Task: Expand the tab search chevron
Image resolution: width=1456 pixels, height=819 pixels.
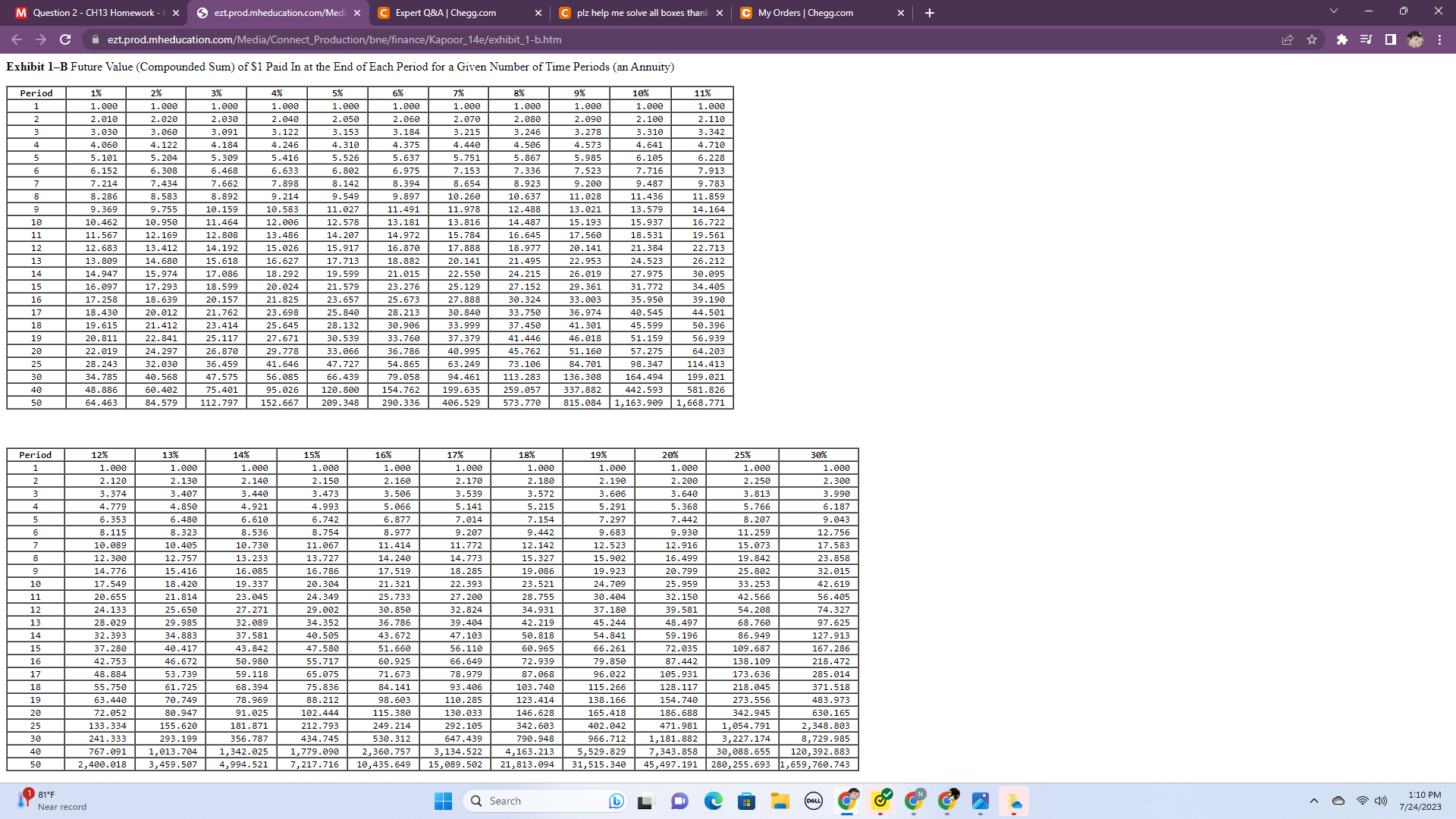Action: point(1334,11)
